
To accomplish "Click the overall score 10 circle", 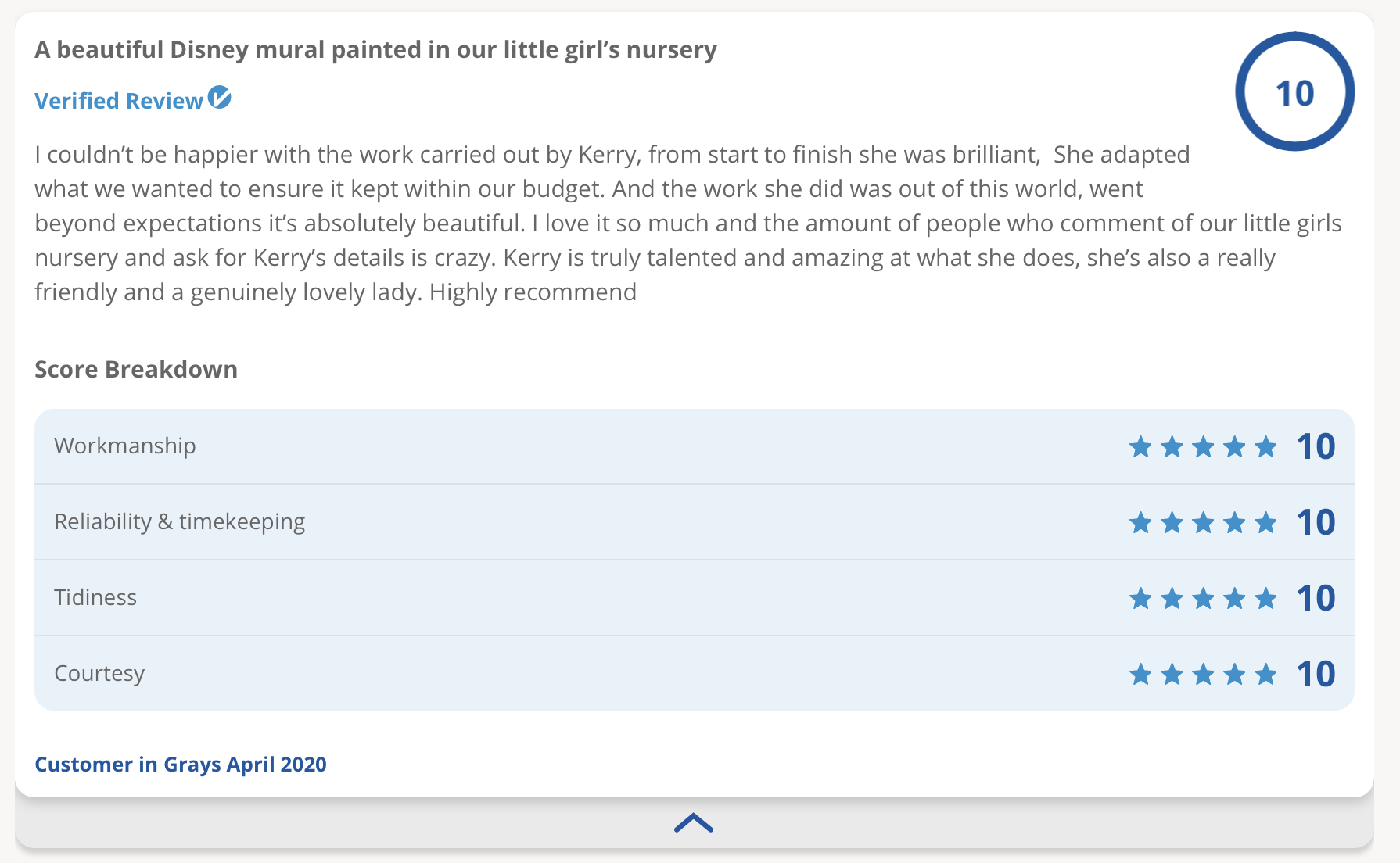I will [x=1294, y=92].
